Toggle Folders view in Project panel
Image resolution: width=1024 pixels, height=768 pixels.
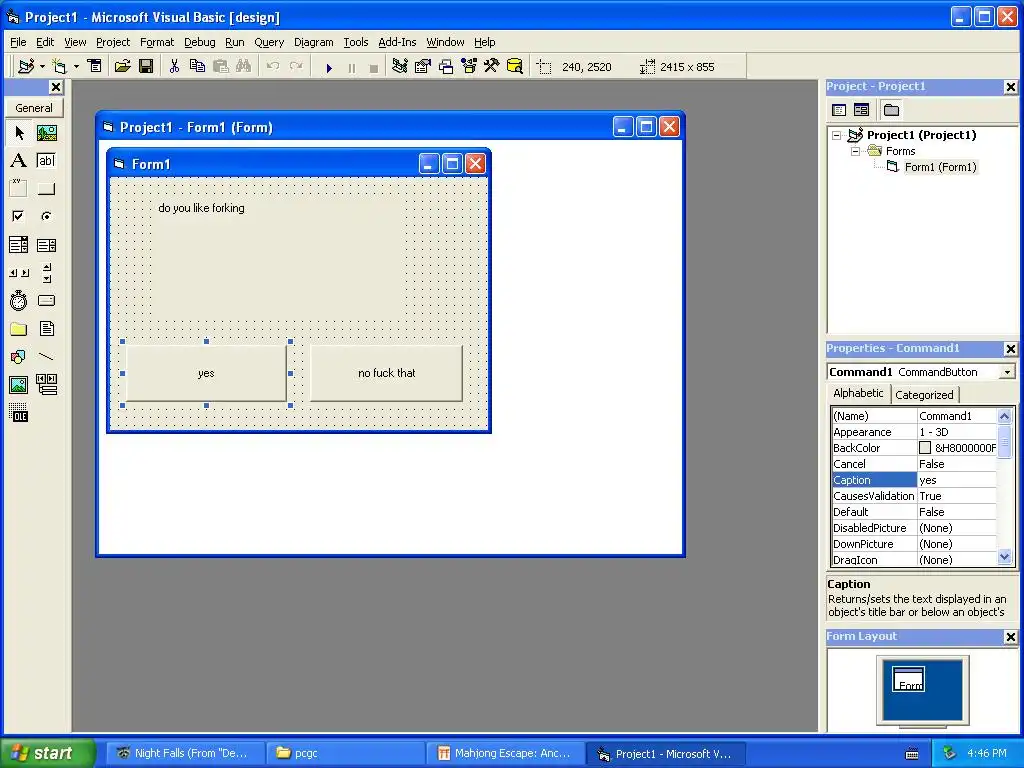point(891,110)
